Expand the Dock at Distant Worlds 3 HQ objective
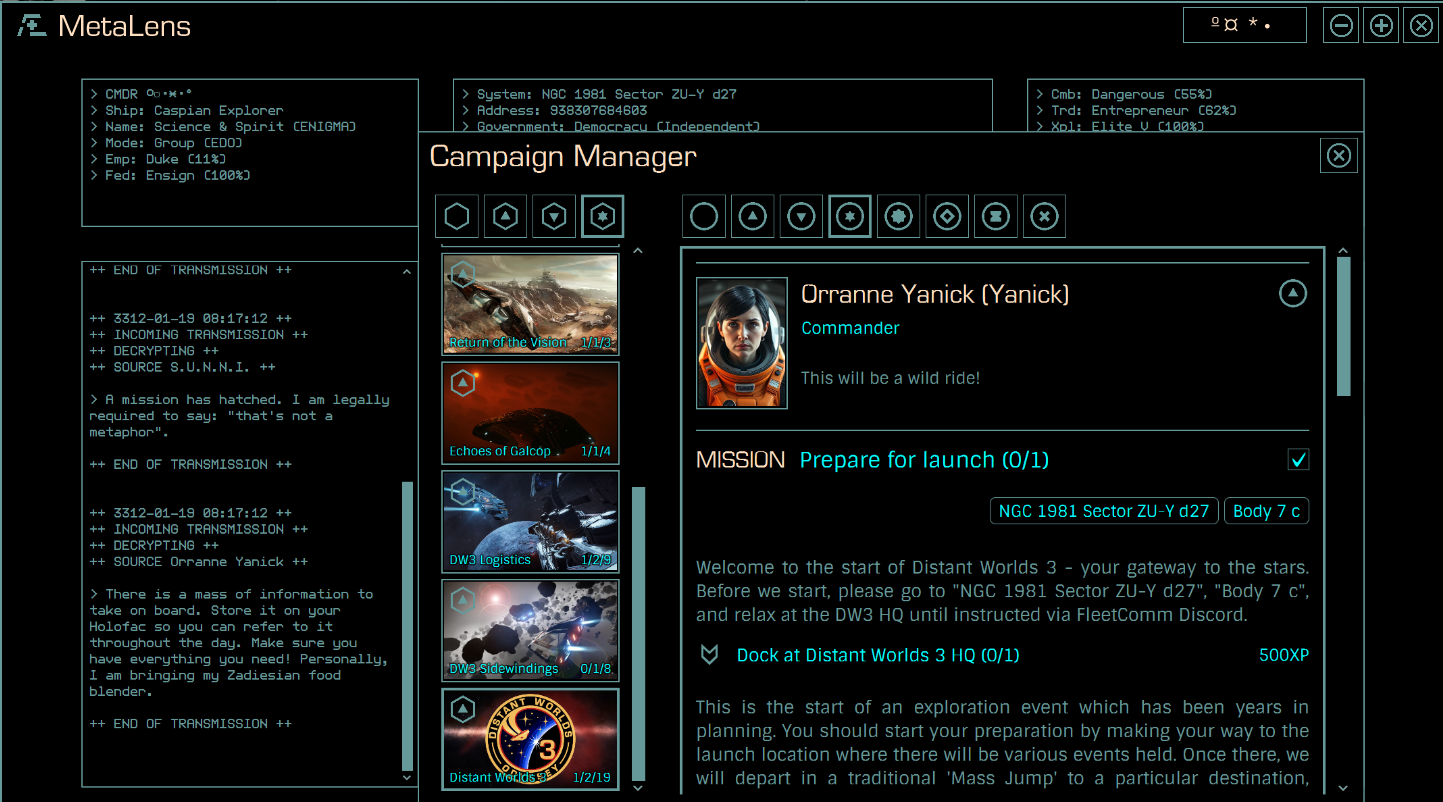The image size is (1443, 802). point(709,655)
